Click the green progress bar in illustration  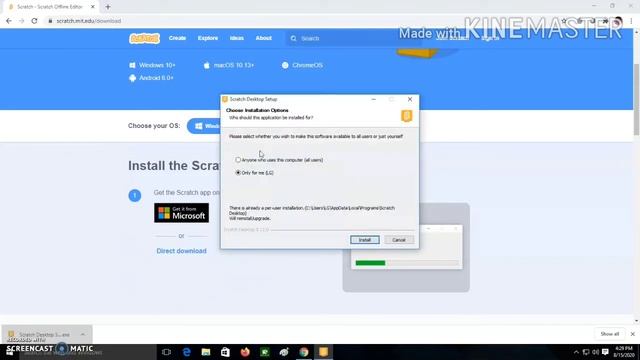(x=370, y=263)
